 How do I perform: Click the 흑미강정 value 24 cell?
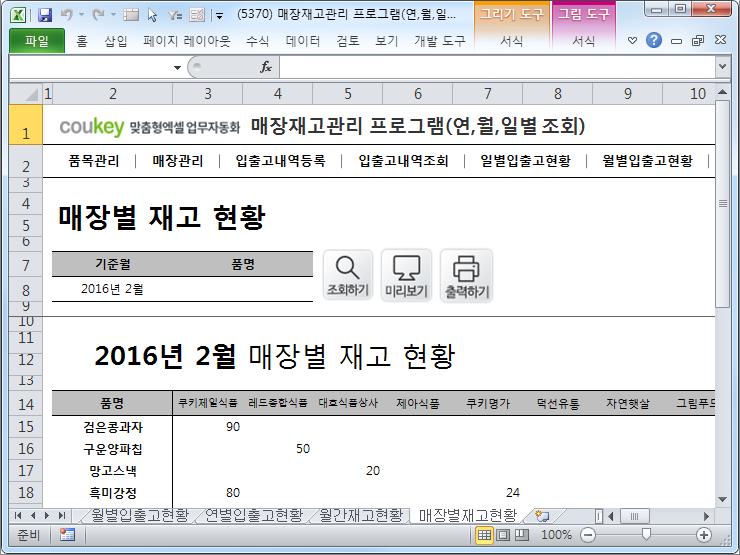click(x=488, y=493)
